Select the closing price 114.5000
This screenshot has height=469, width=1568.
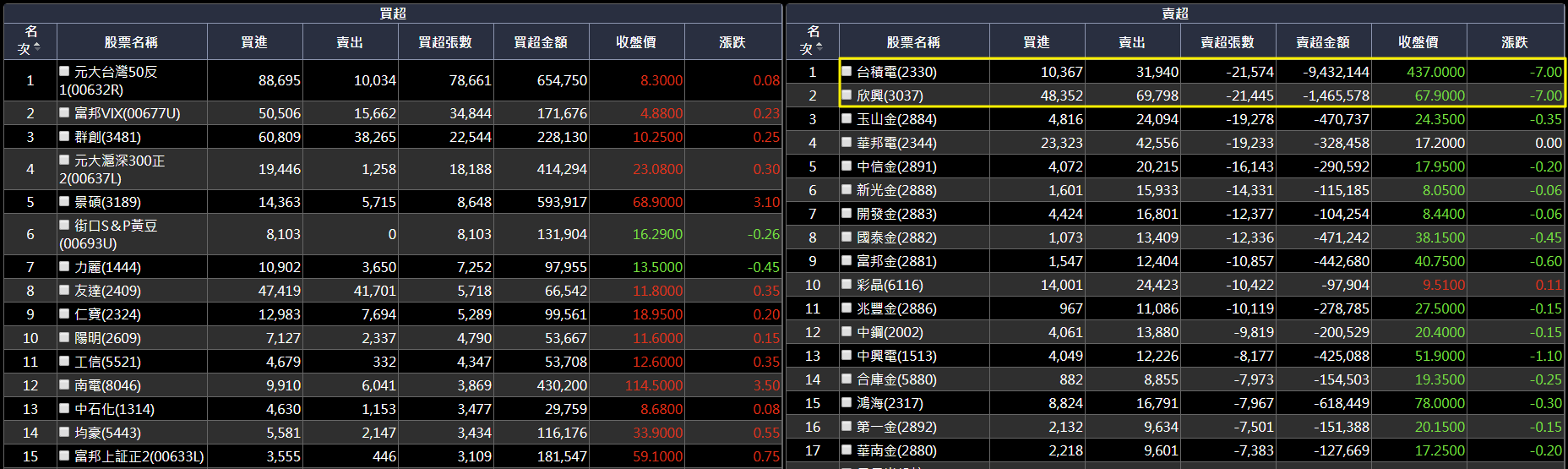pos(654,385)
